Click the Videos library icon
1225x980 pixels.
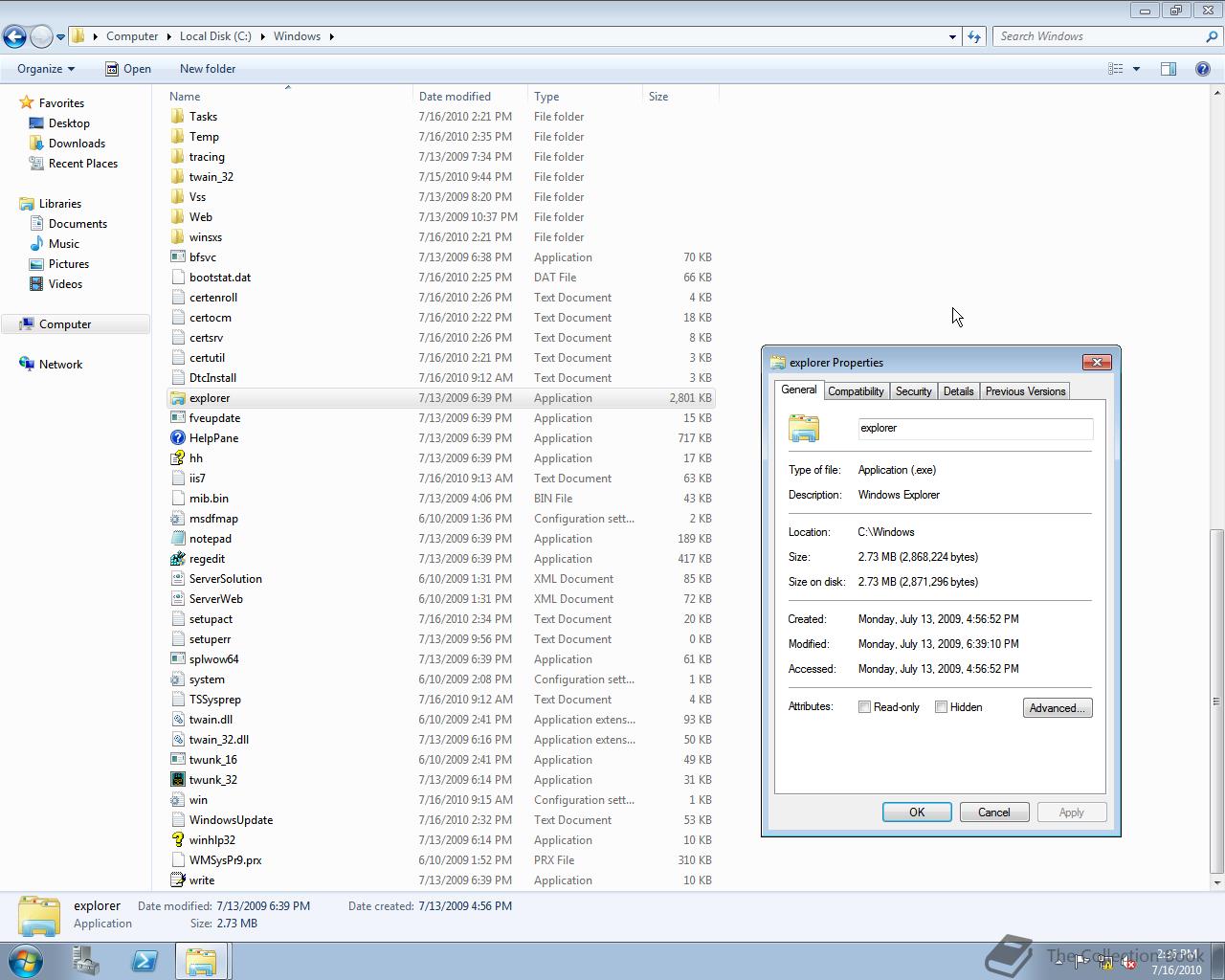pos(36,284)
